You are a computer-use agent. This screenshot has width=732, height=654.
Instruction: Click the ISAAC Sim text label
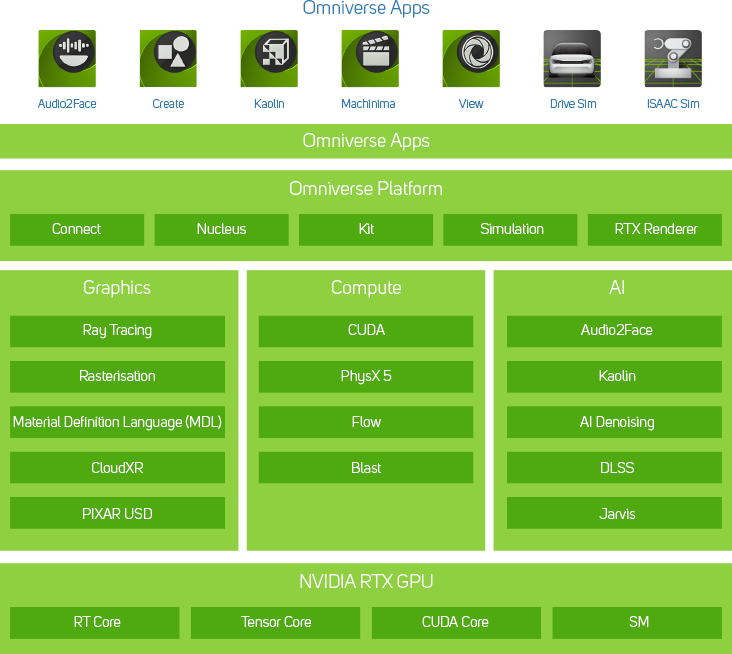click(673, 104)
